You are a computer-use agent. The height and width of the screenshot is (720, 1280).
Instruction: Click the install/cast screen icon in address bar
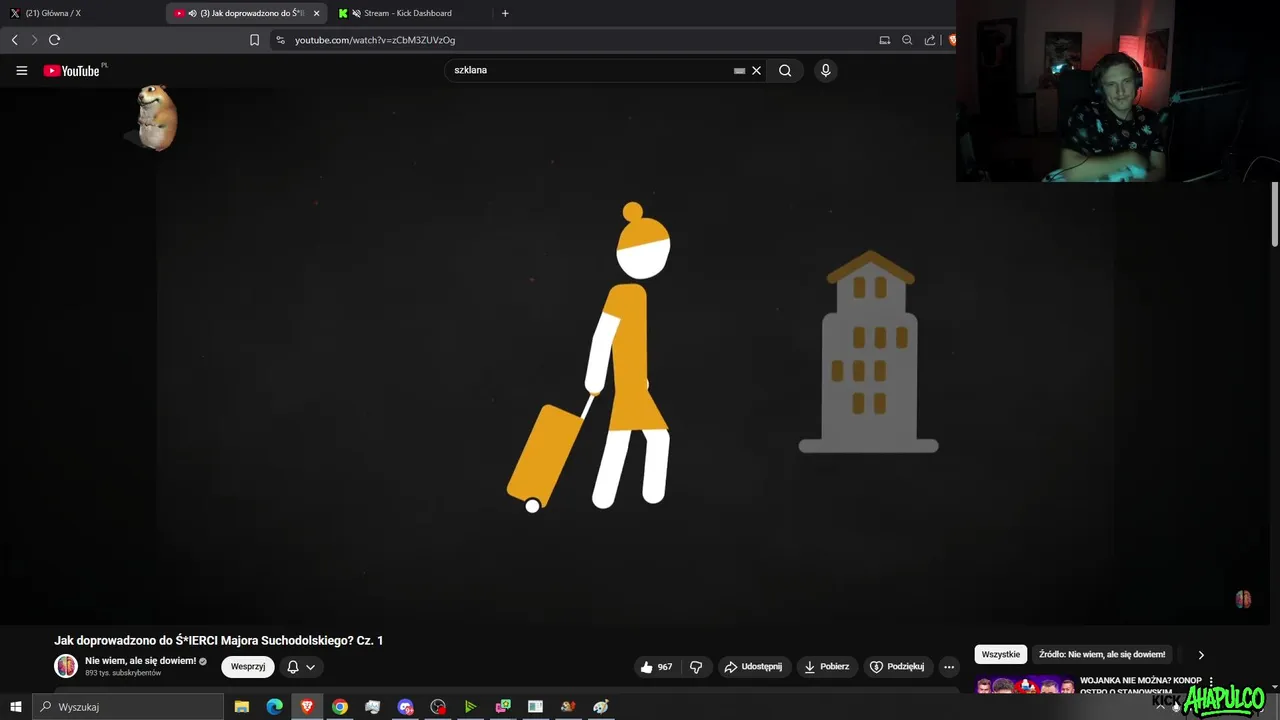pos(884,40)
